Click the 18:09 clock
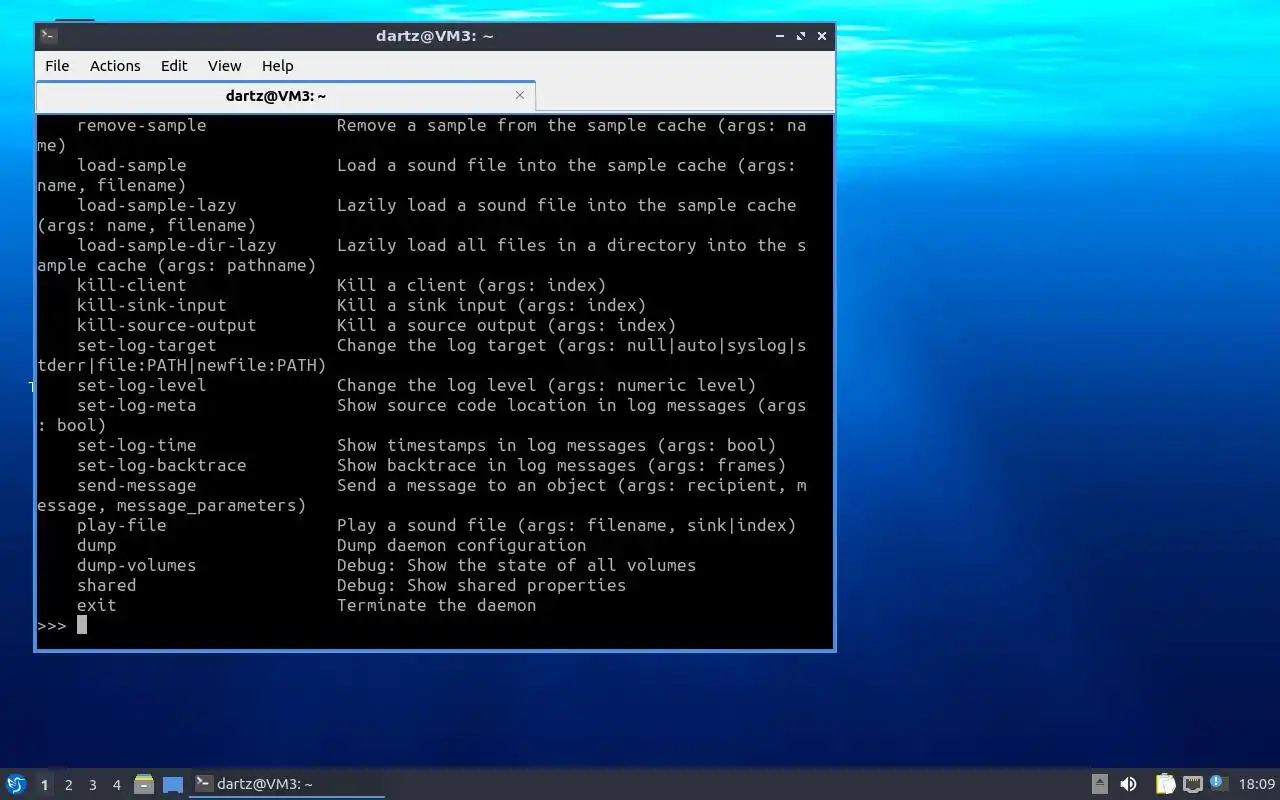The height and width of the screenshot is (800, 1280). pos(1257,784)
